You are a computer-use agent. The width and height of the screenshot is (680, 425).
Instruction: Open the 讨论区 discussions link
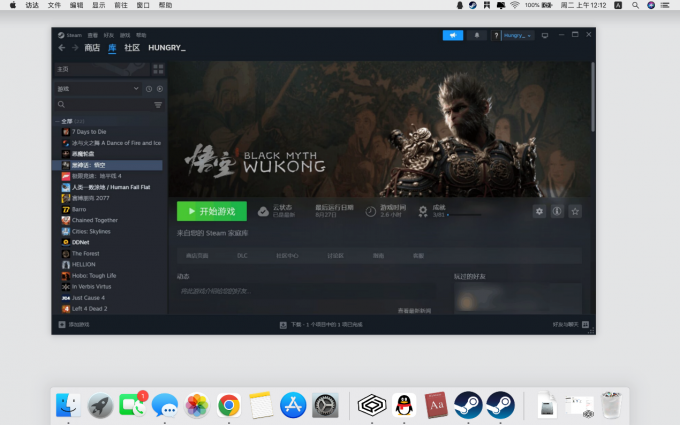(335, 256)
